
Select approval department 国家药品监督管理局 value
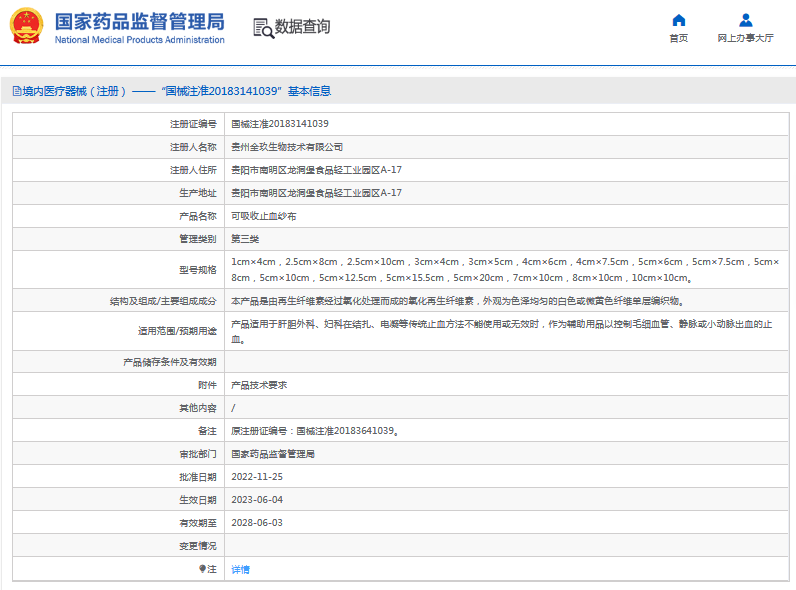(273, 454)
